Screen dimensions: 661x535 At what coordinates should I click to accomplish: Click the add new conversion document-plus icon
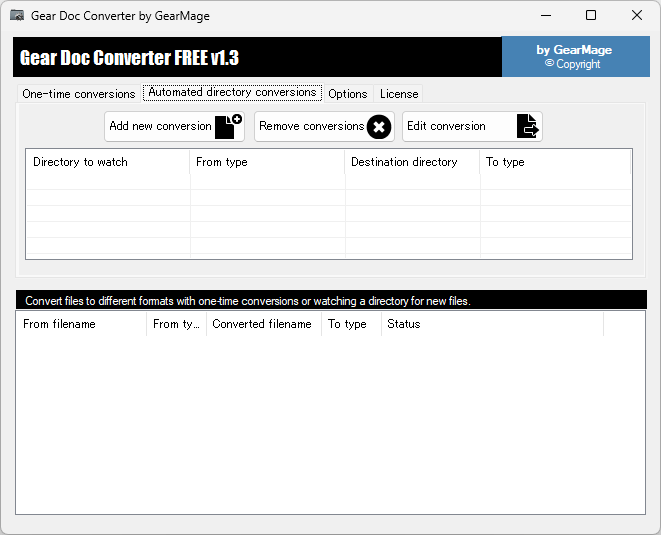click(x=229, y=127)
